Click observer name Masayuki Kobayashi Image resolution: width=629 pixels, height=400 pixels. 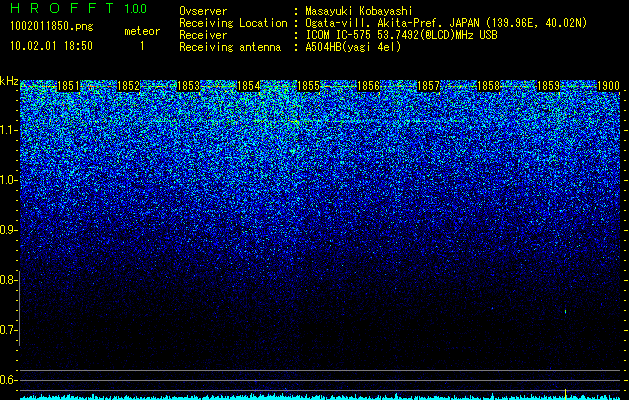pos(359,11)
